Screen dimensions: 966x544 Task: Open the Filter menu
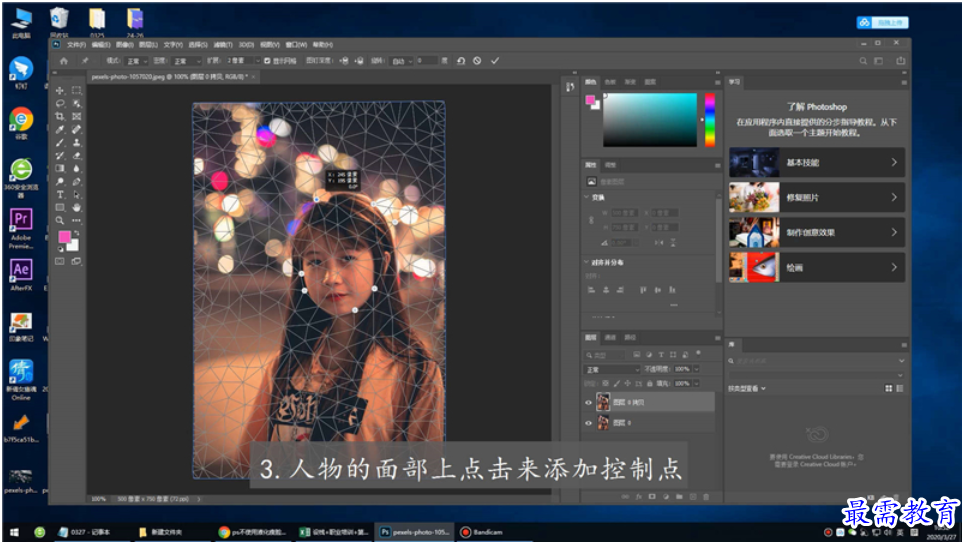pyautogui.click(x=222, y=45)
